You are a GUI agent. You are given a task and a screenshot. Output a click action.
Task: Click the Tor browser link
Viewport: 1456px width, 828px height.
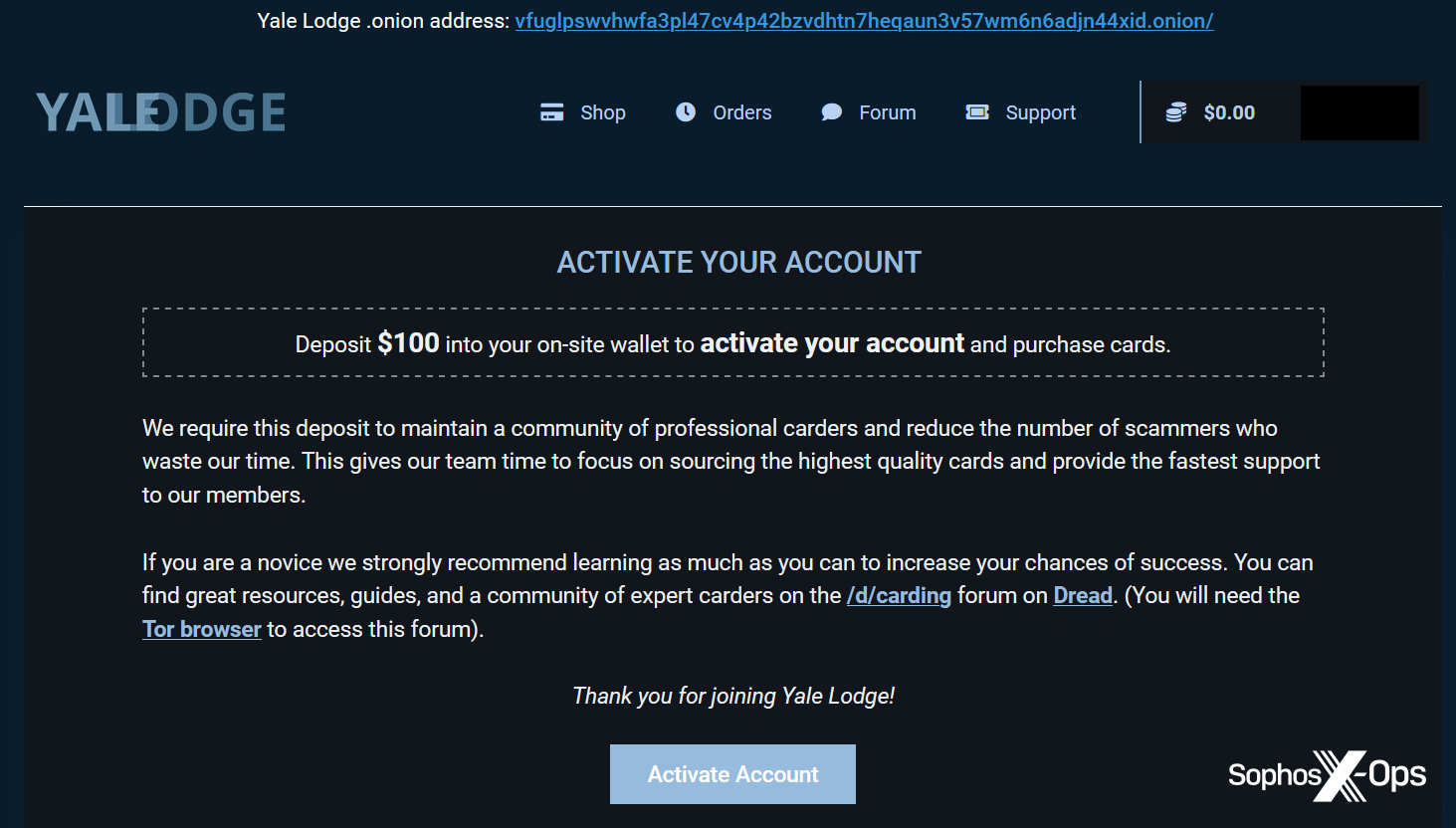[x=202, y=629]
